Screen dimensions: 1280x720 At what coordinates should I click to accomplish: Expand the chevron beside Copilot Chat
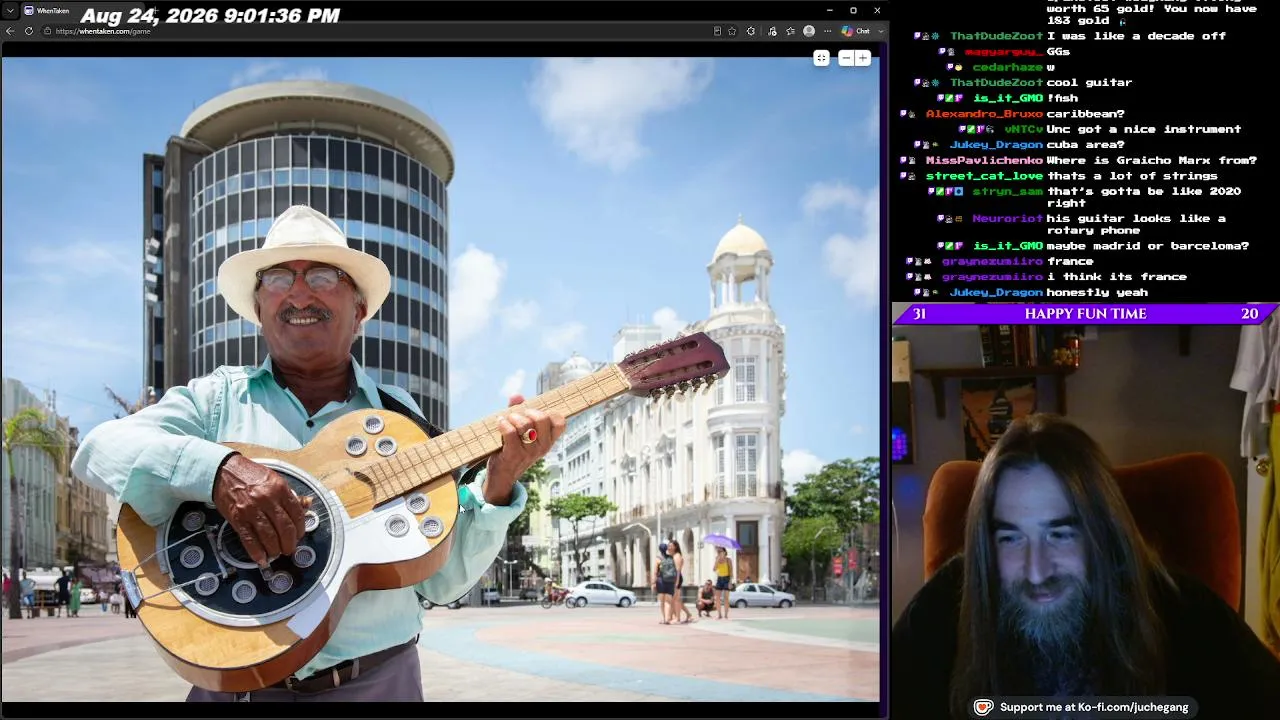tap(880, 31)
